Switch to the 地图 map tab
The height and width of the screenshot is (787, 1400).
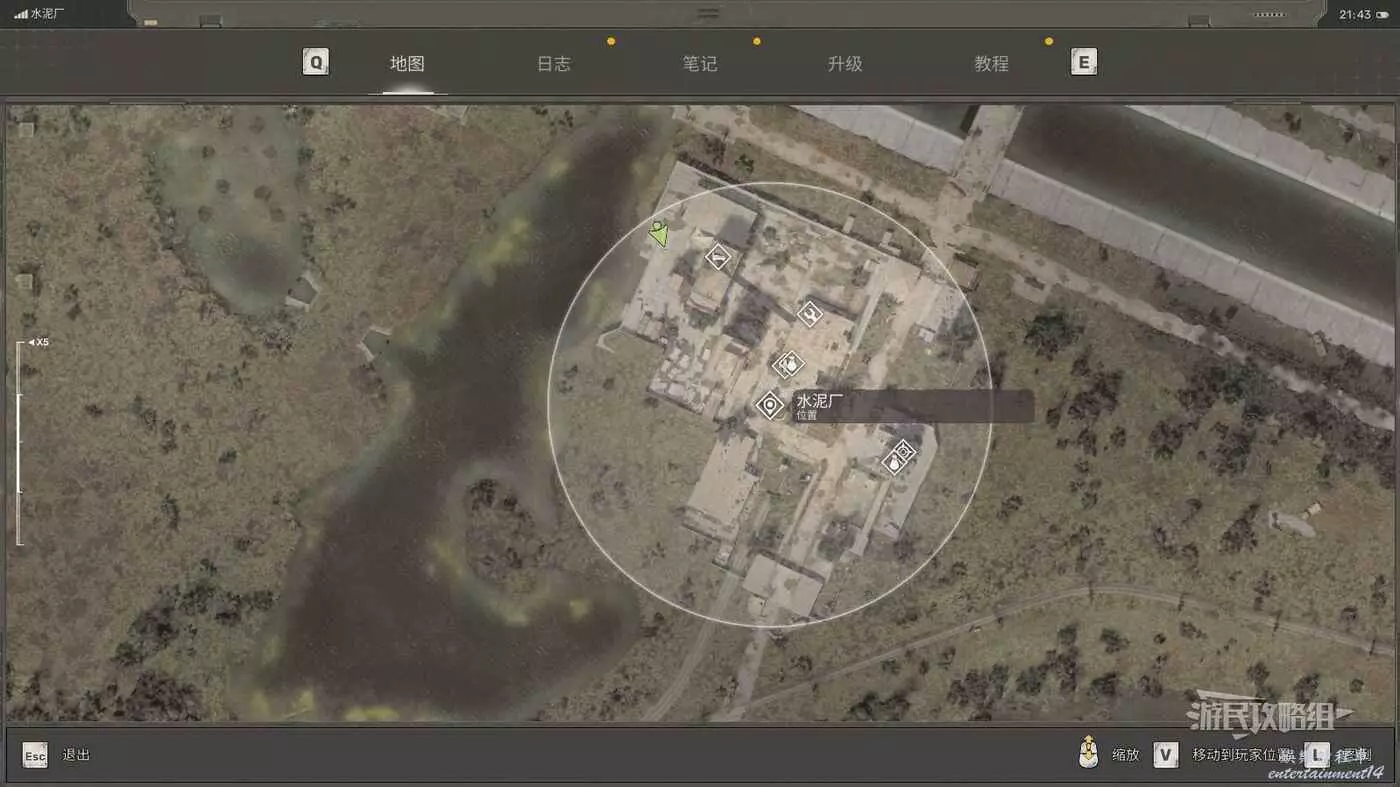tap(407, 64)
